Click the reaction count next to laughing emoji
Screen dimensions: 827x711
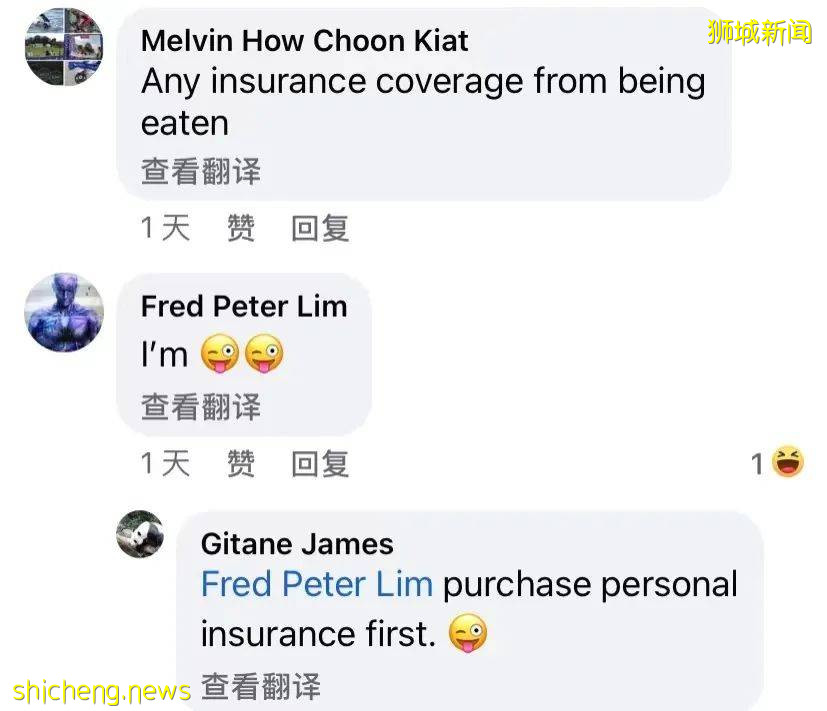757,464
